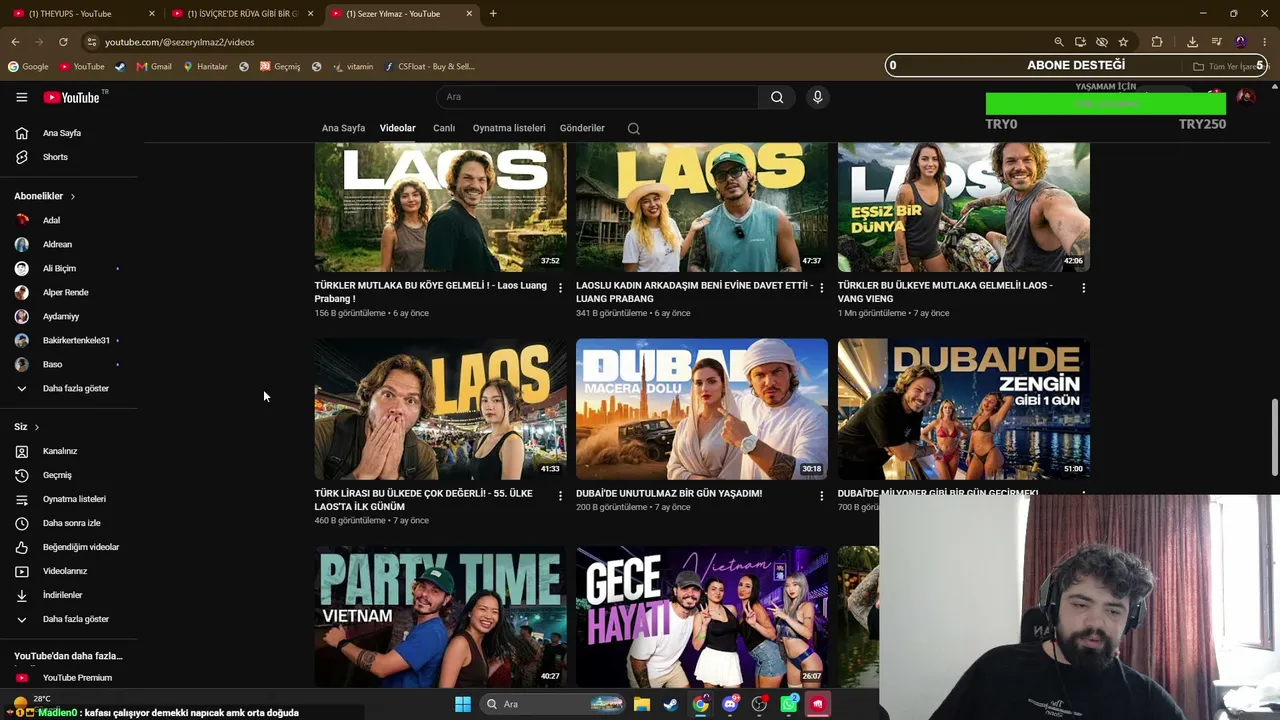The image size is (1280, 720).
Task: Open the browser downloads icon
Action: click(1192, 42)
